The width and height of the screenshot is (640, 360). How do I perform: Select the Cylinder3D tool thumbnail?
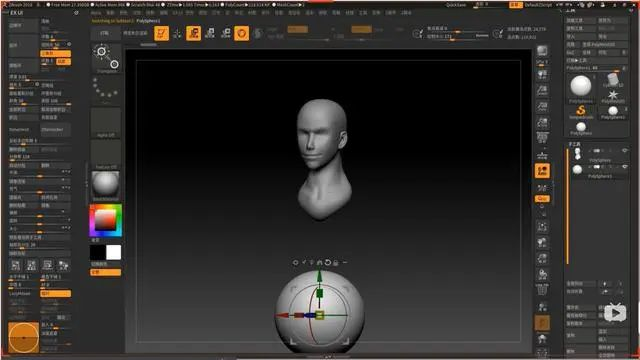pyautogui.click(x=613, y=80)
